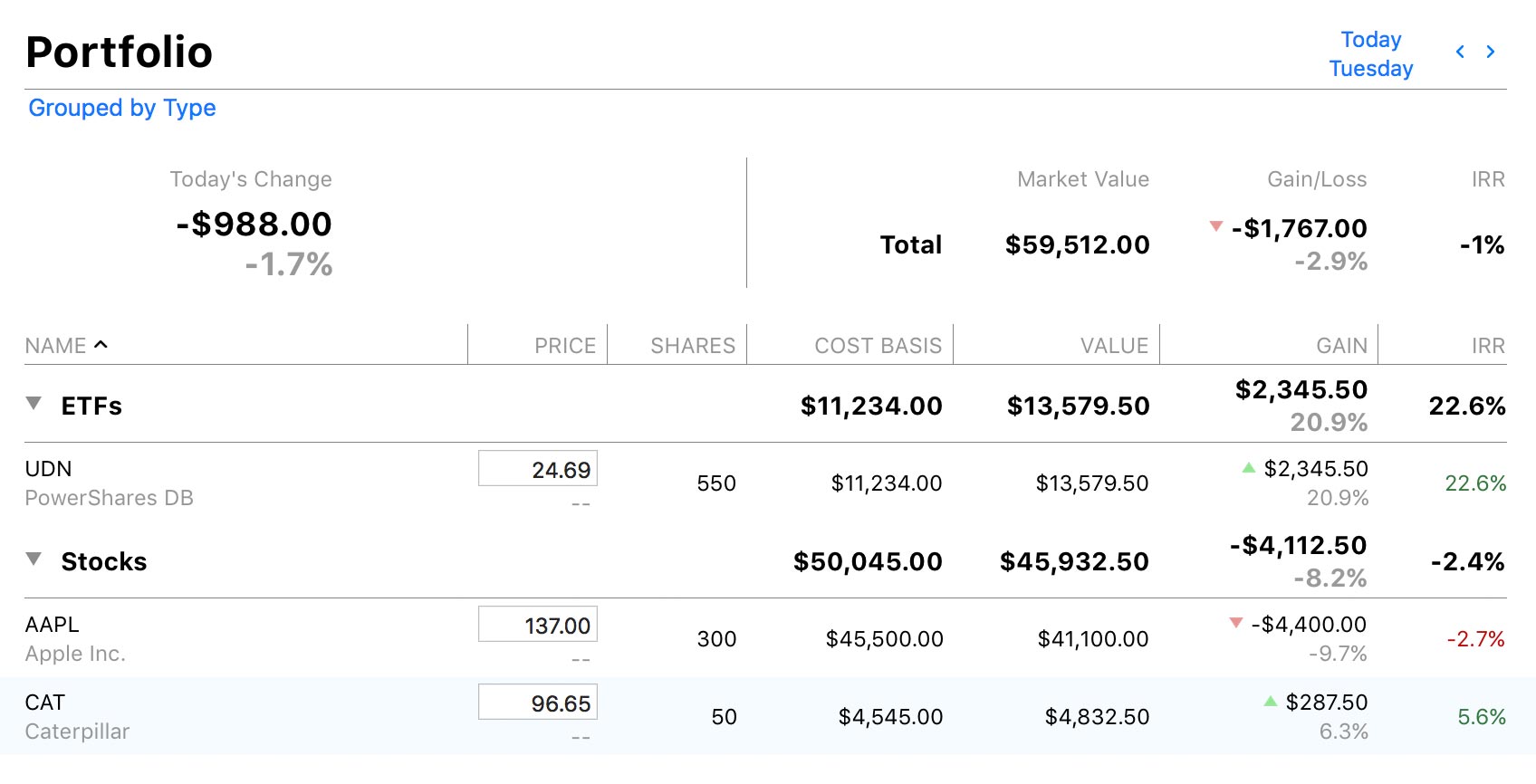Sort by VALUE column
Viewport: 1536px width, 784px height.
pos(1113,346)
